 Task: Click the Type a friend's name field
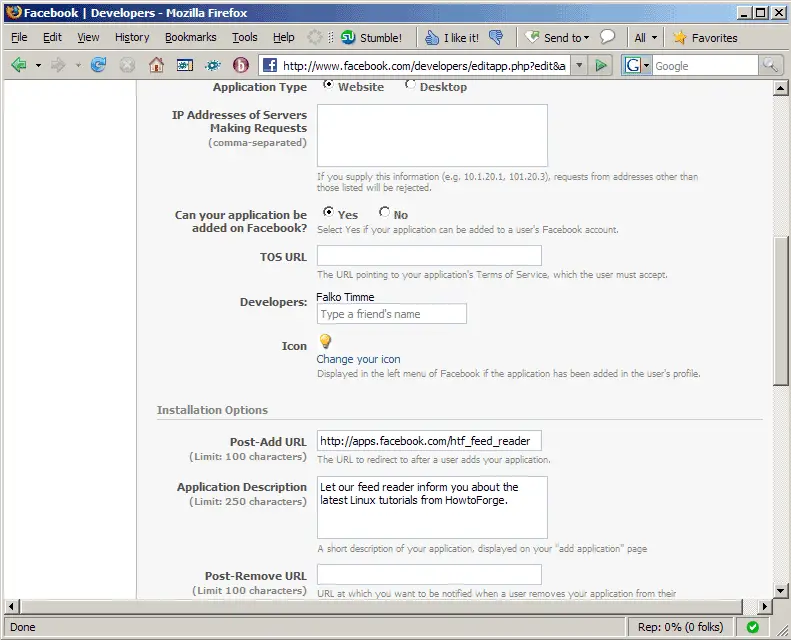click(x=391, y=314)
